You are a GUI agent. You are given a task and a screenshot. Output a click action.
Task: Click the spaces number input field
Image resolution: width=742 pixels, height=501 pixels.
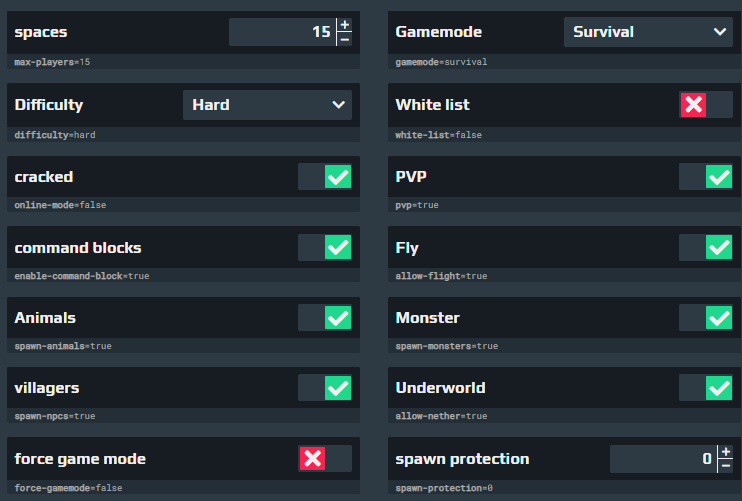point(283,32)
